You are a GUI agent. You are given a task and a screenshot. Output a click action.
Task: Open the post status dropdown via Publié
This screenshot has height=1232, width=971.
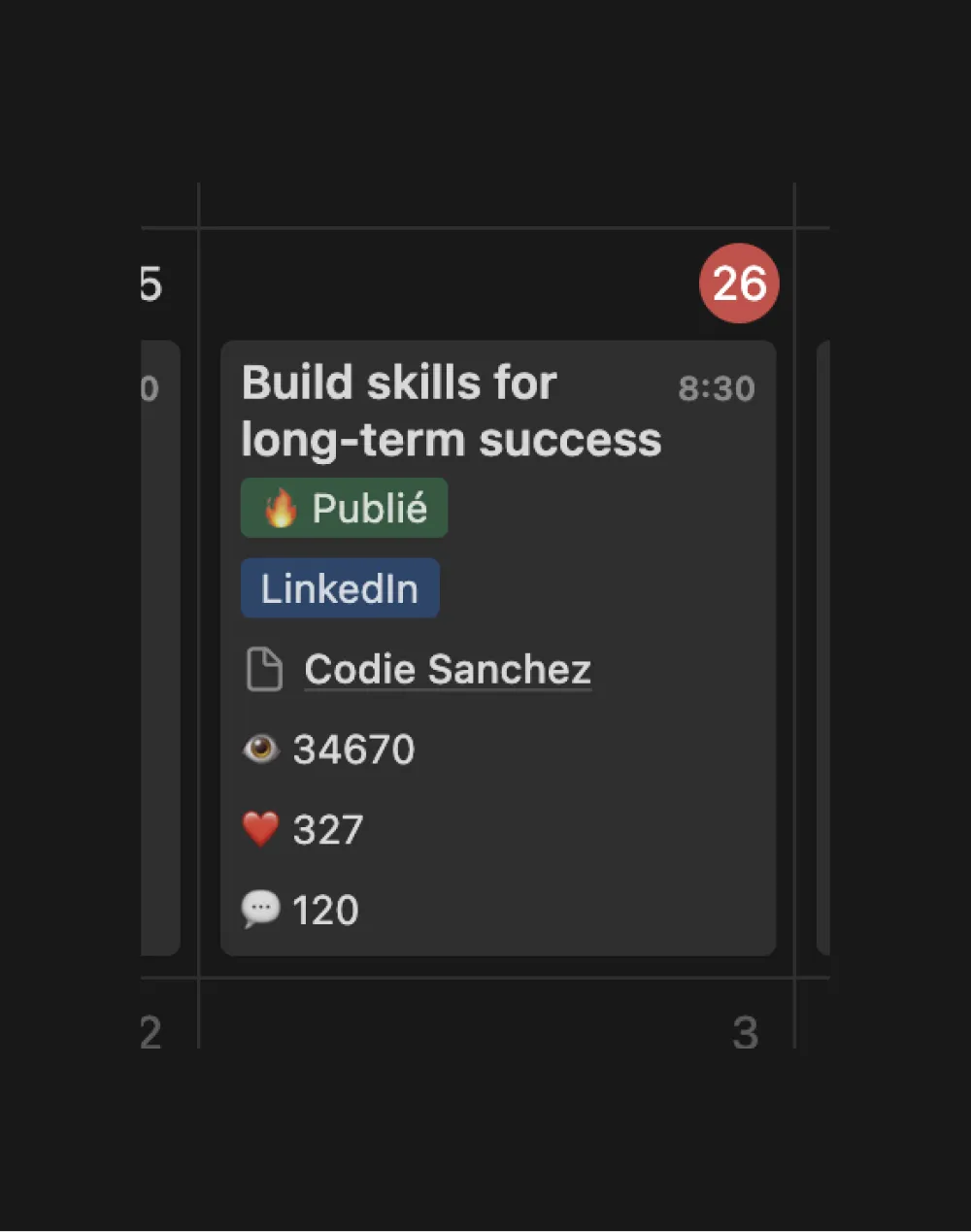click(x=344, y=507)
